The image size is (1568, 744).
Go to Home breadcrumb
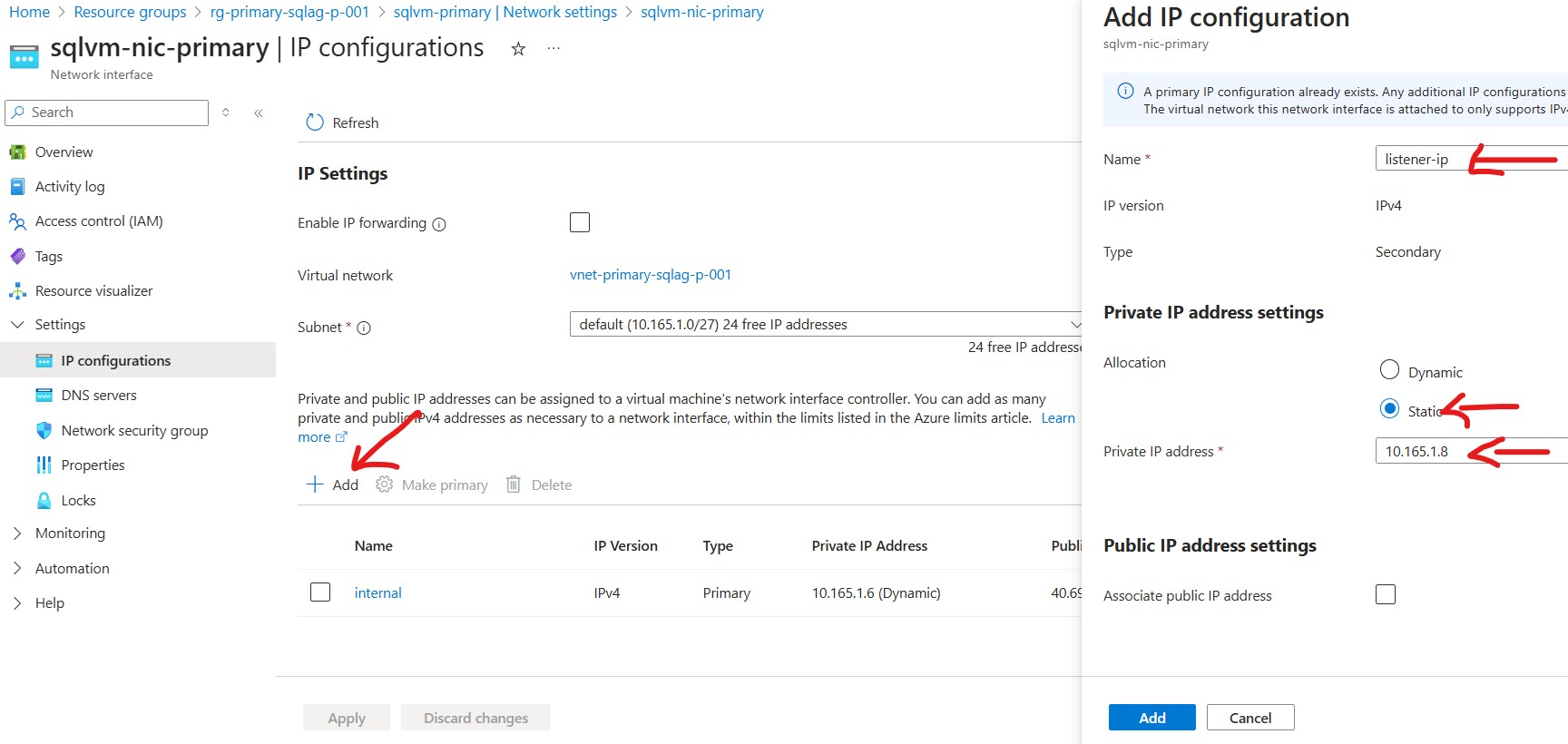pyautogui.click(x=29, y=12)
